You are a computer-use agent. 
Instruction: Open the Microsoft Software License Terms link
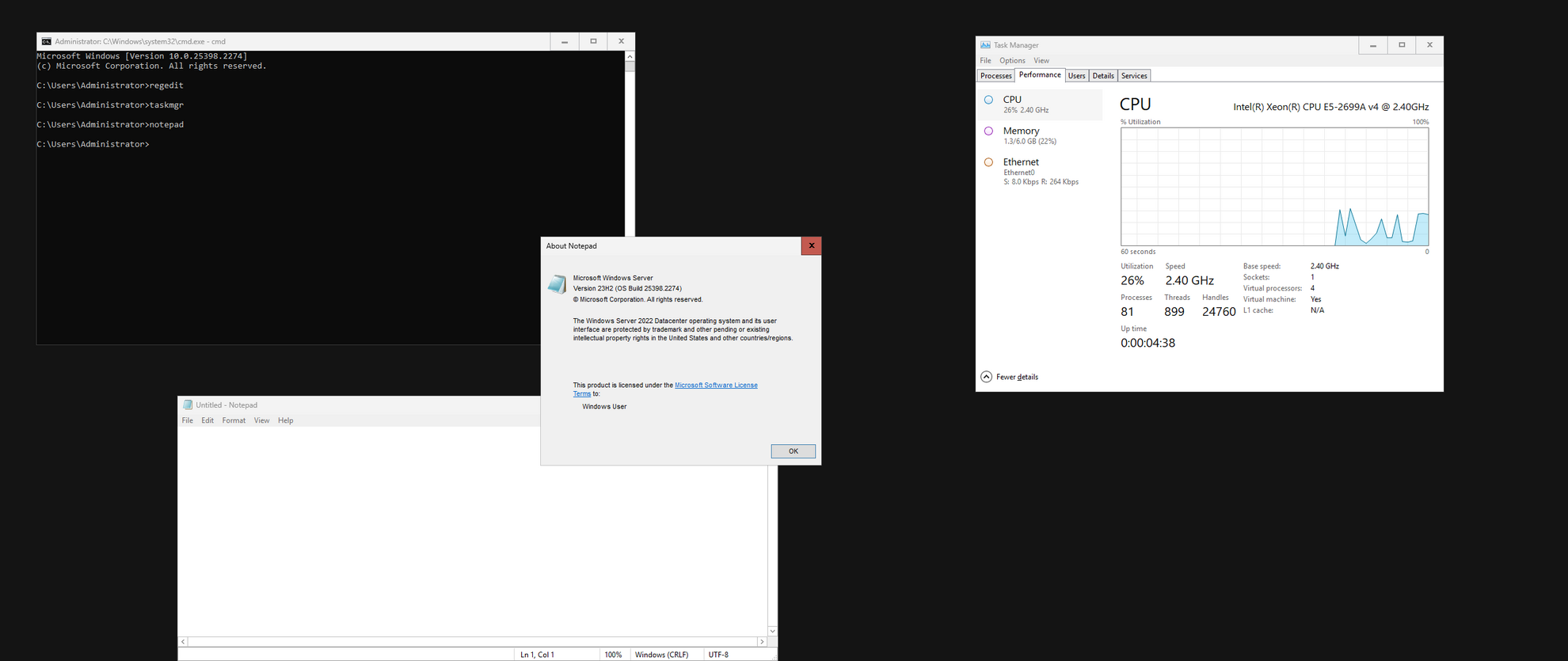pos(715,386)
